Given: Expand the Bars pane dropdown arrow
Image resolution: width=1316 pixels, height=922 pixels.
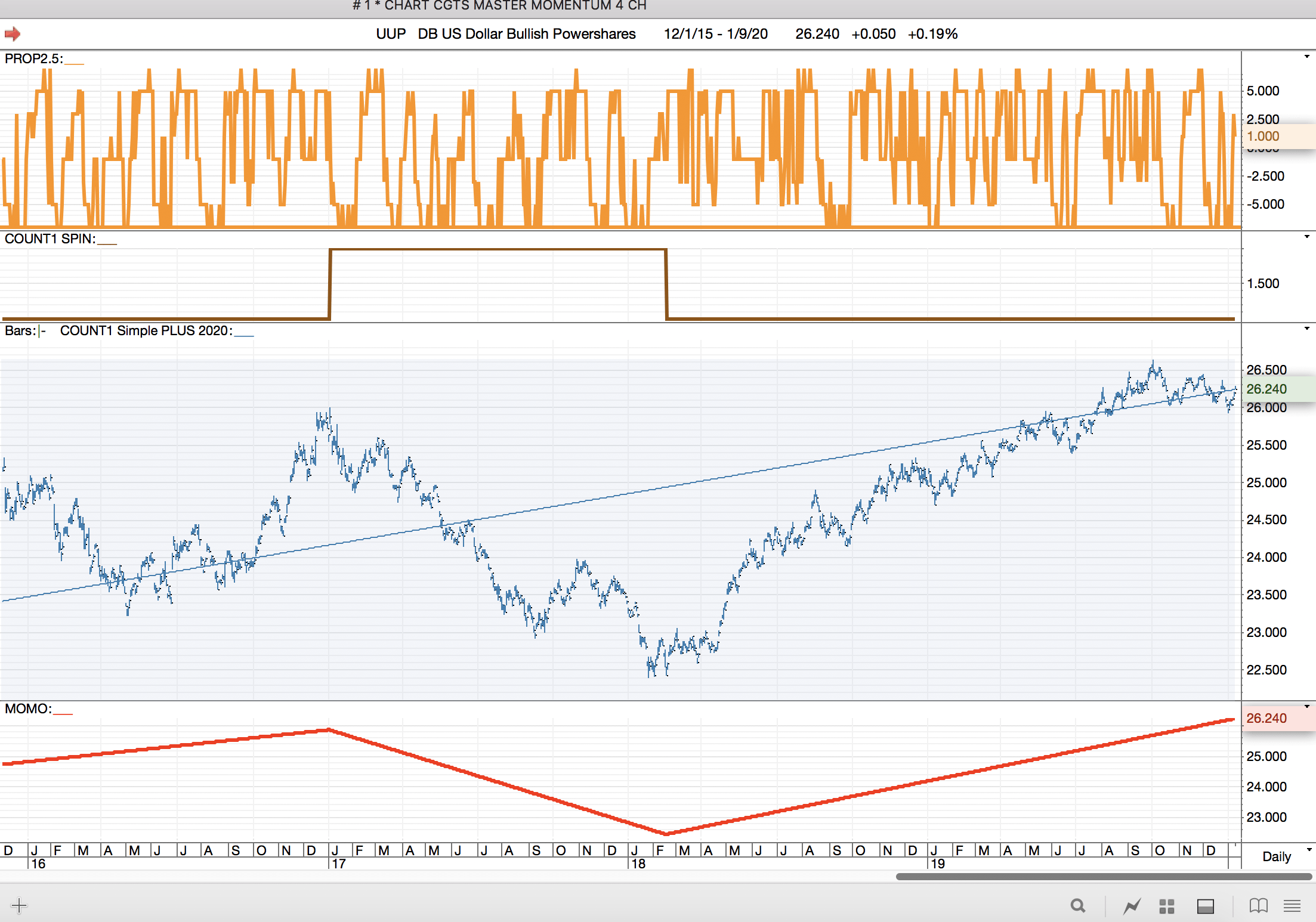Looking at the screenshot, I should pos(1306,329).
